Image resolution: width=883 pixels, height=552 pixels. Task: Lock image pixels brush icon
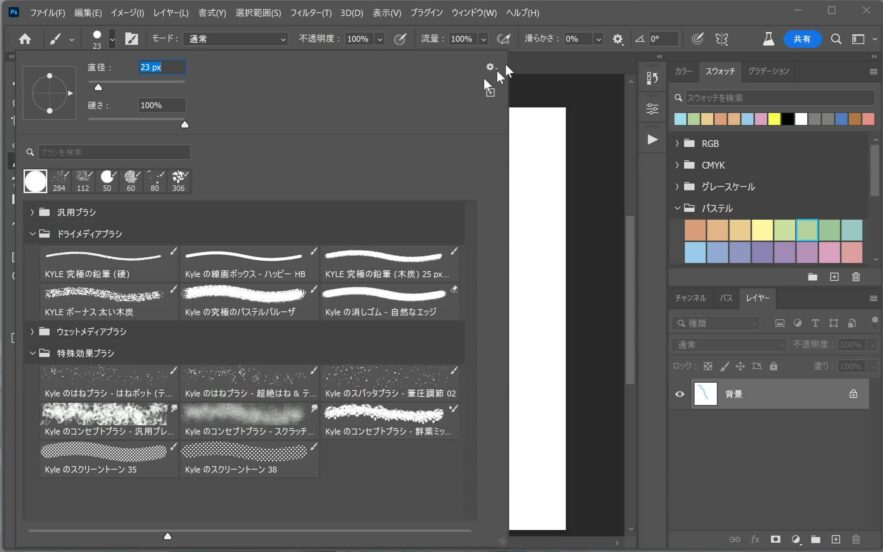(725, 366)
